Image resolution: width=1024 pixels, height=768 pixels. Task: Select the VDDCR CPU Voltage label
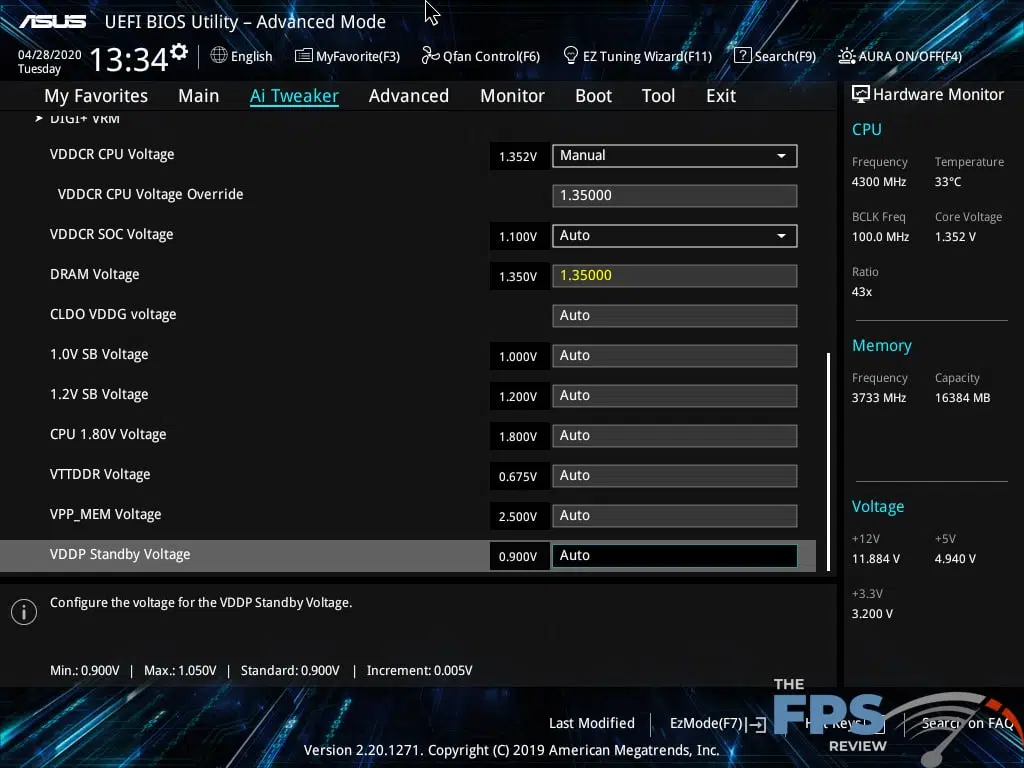(112, 155)
